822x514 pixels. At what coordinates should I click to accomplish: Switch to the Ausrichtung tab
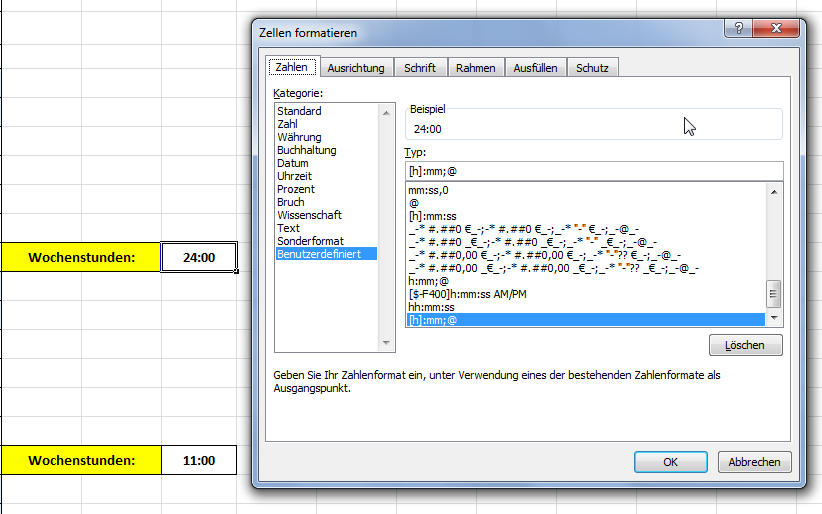[356, 68]
